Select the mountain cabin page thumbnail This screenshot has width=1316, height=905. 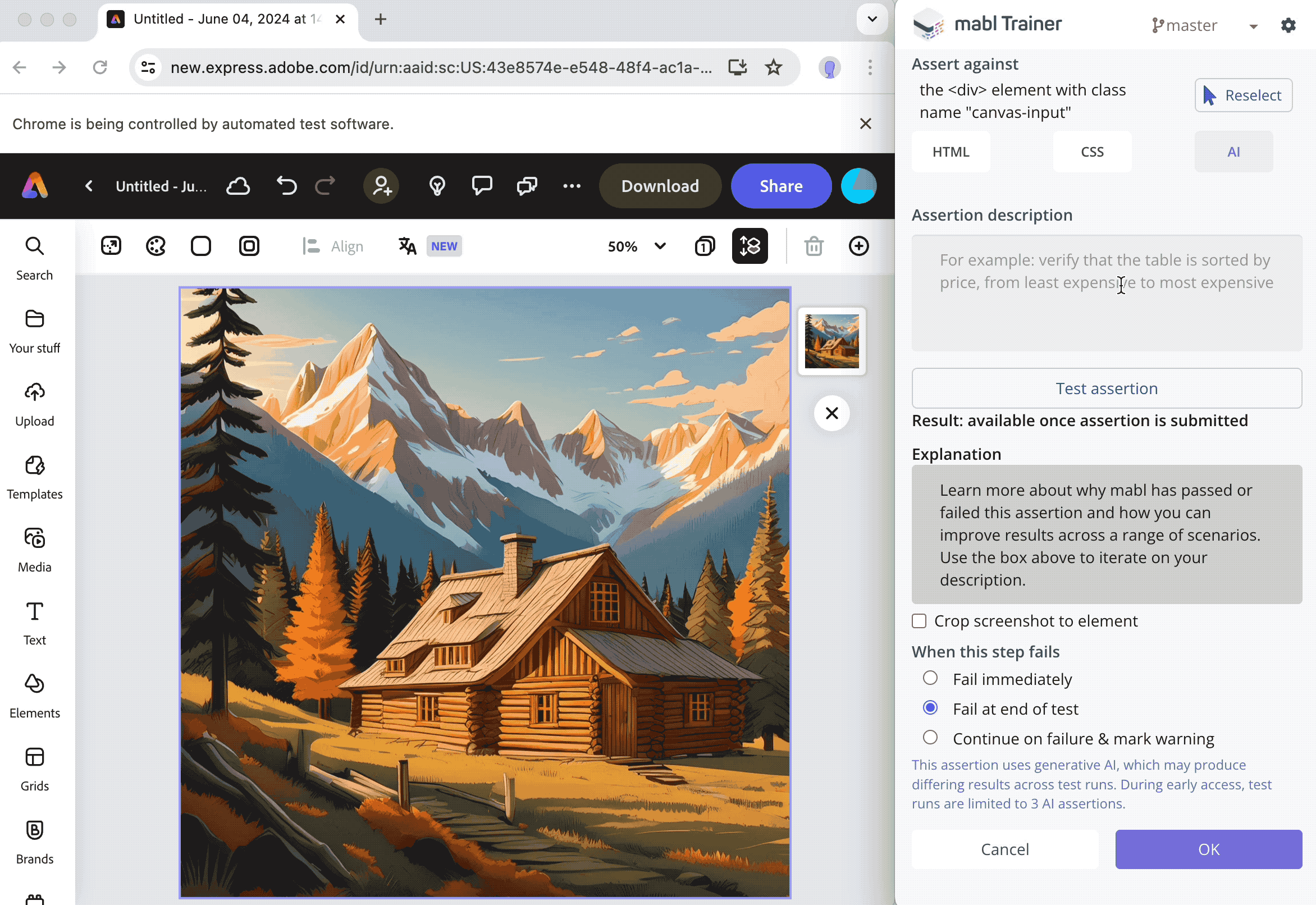click(x=831, y=340)
